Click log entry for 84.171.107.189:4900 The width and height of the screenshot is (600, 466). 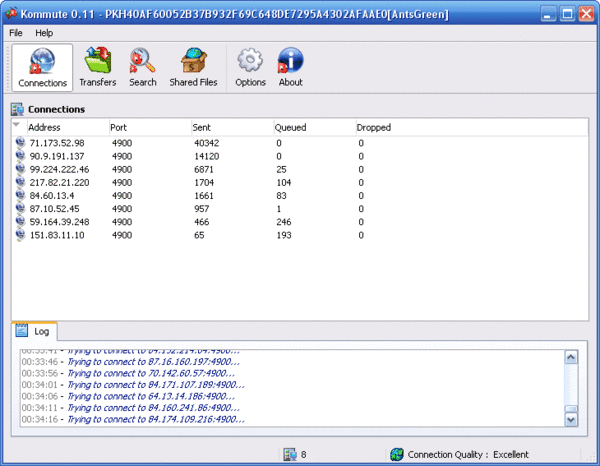point(133,385)
